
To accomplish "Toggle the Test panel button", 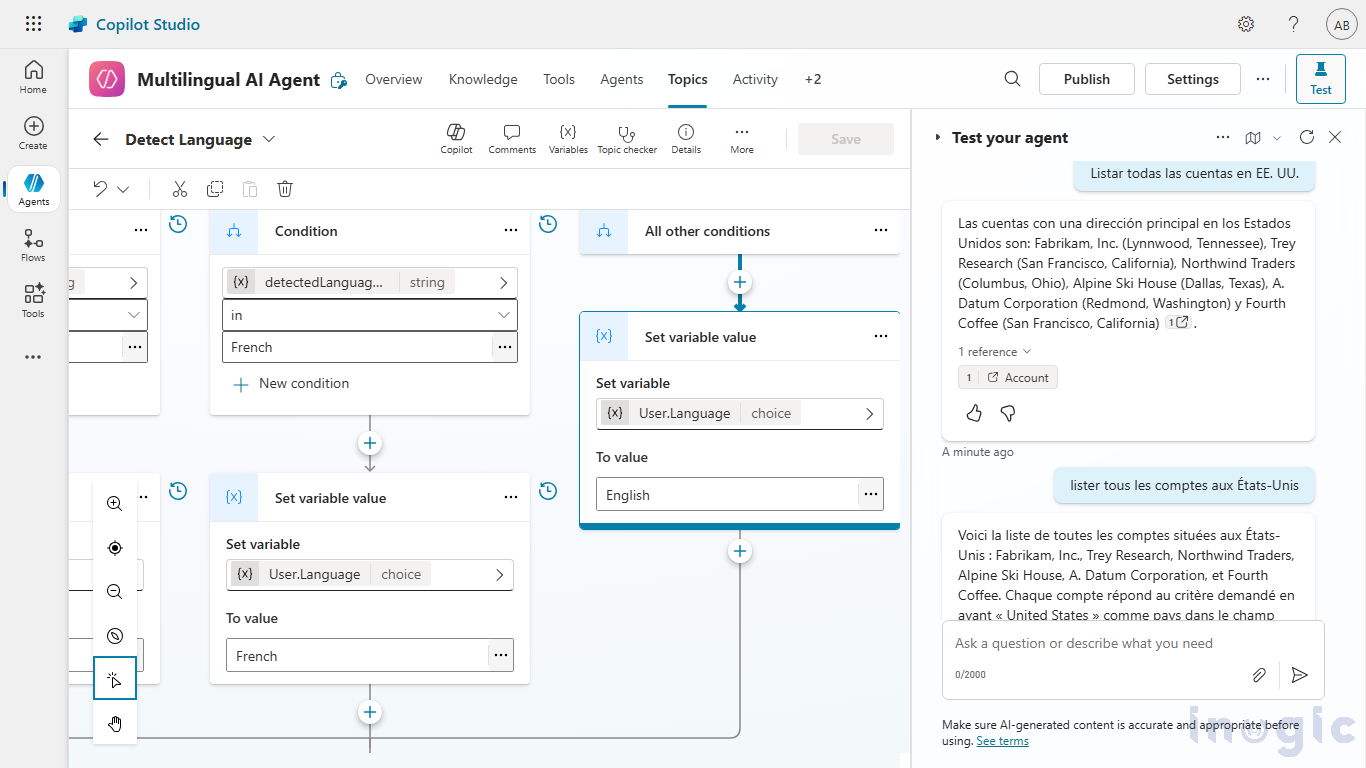I will (1320, 79).
